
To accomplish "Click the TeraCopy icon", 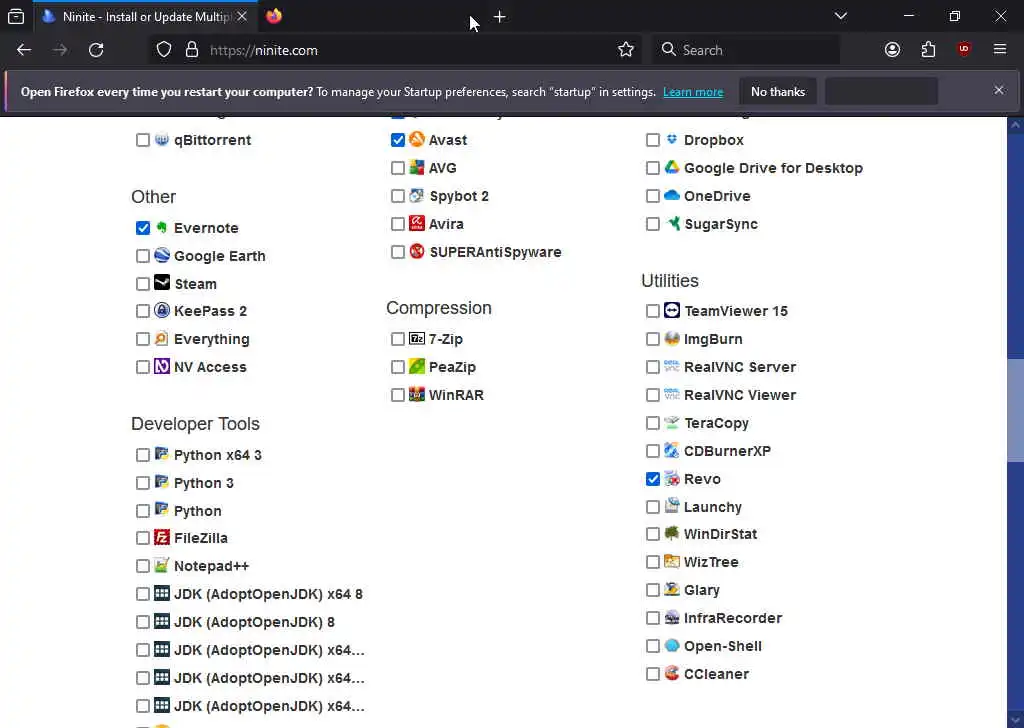I will (672, 422).
